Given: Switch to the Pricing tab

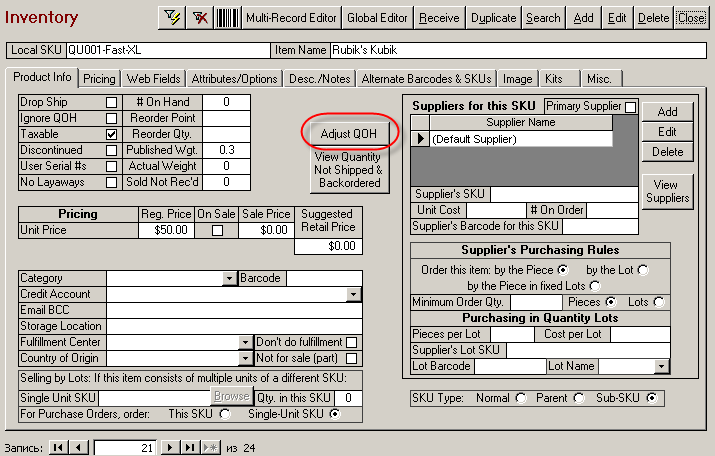Looking at the screenshot, I should [99, 79].
